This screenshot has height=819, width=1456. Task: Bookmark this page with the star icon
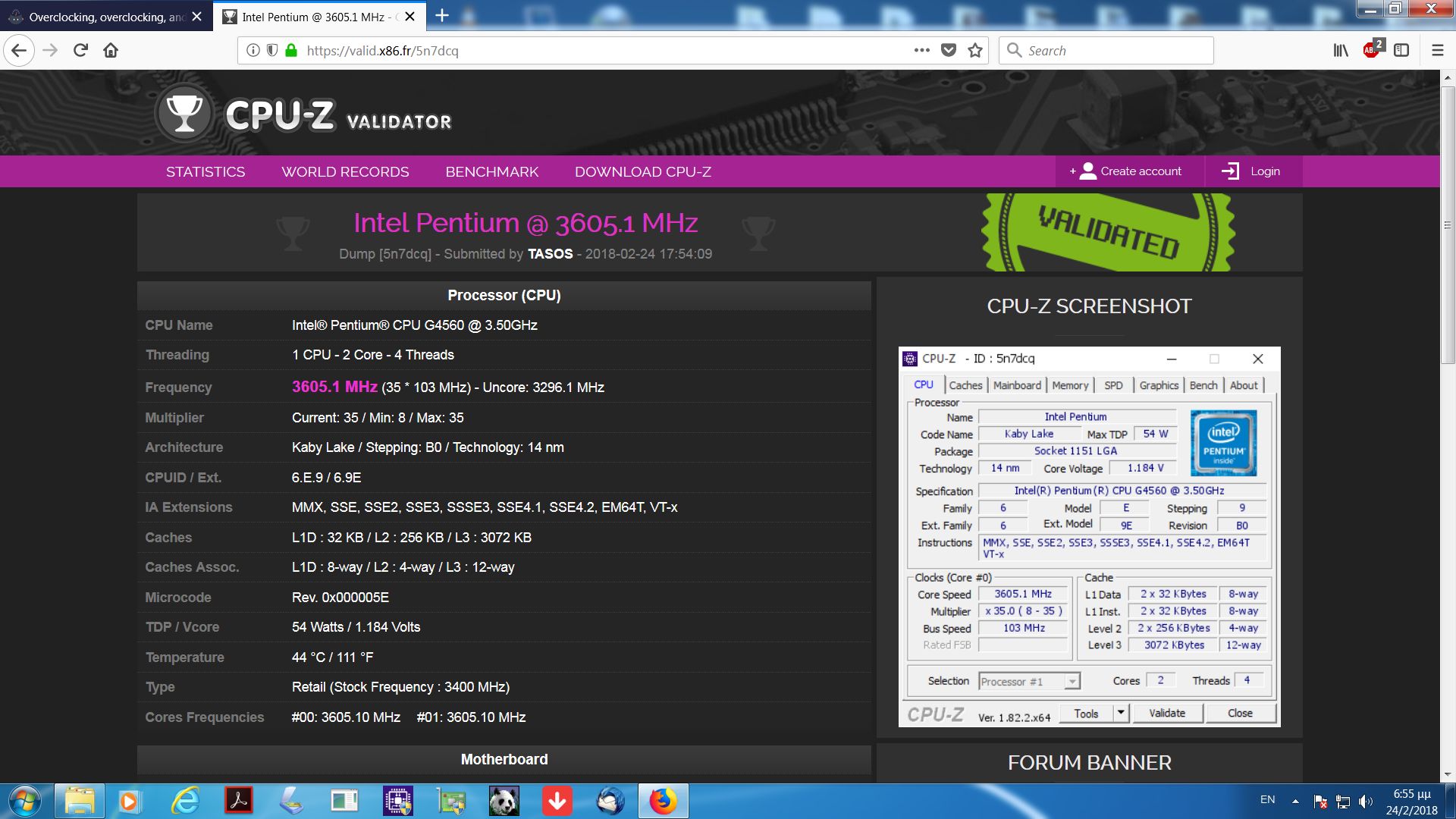point(975,51)
